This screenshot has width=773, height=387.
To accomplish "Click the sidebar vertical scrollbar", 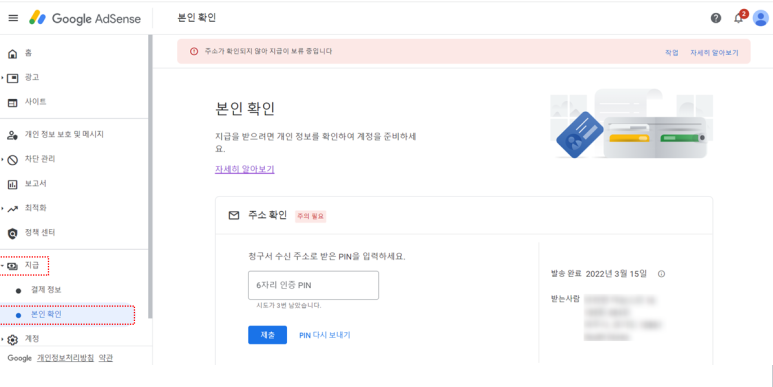I will pos(150,176).
